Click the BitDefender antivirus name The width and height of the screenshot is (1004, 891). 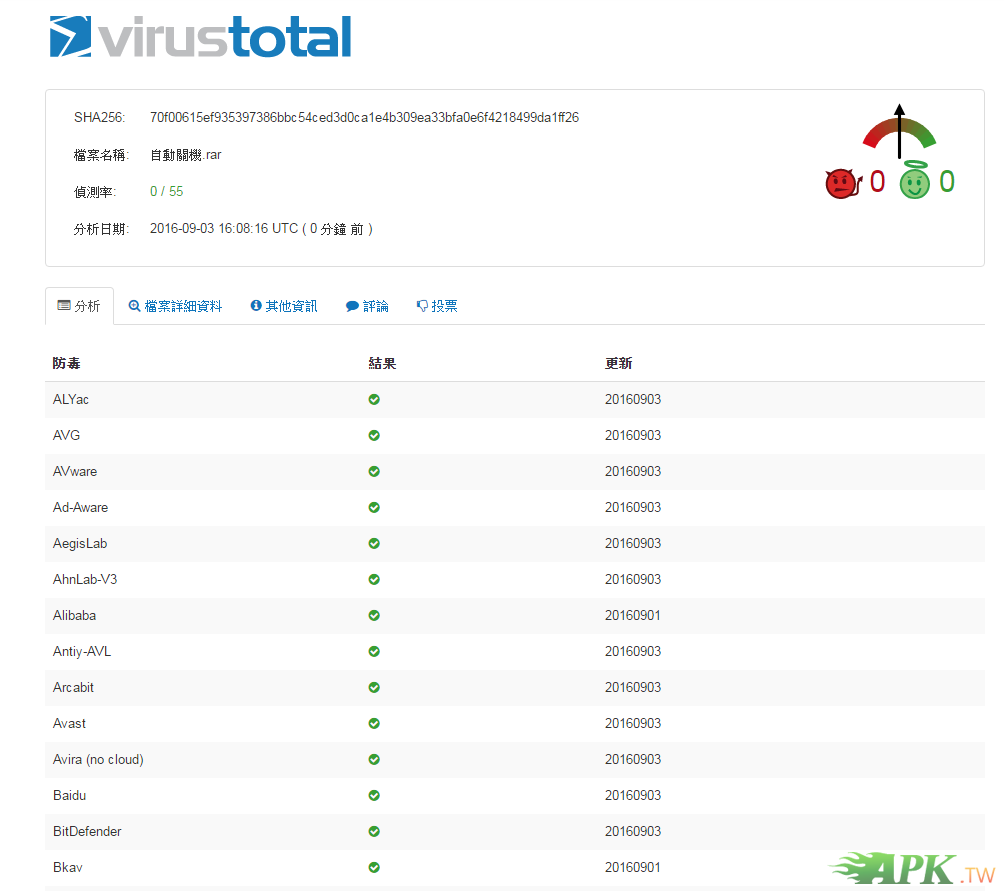pyautogui.click(x=87, y=831)
